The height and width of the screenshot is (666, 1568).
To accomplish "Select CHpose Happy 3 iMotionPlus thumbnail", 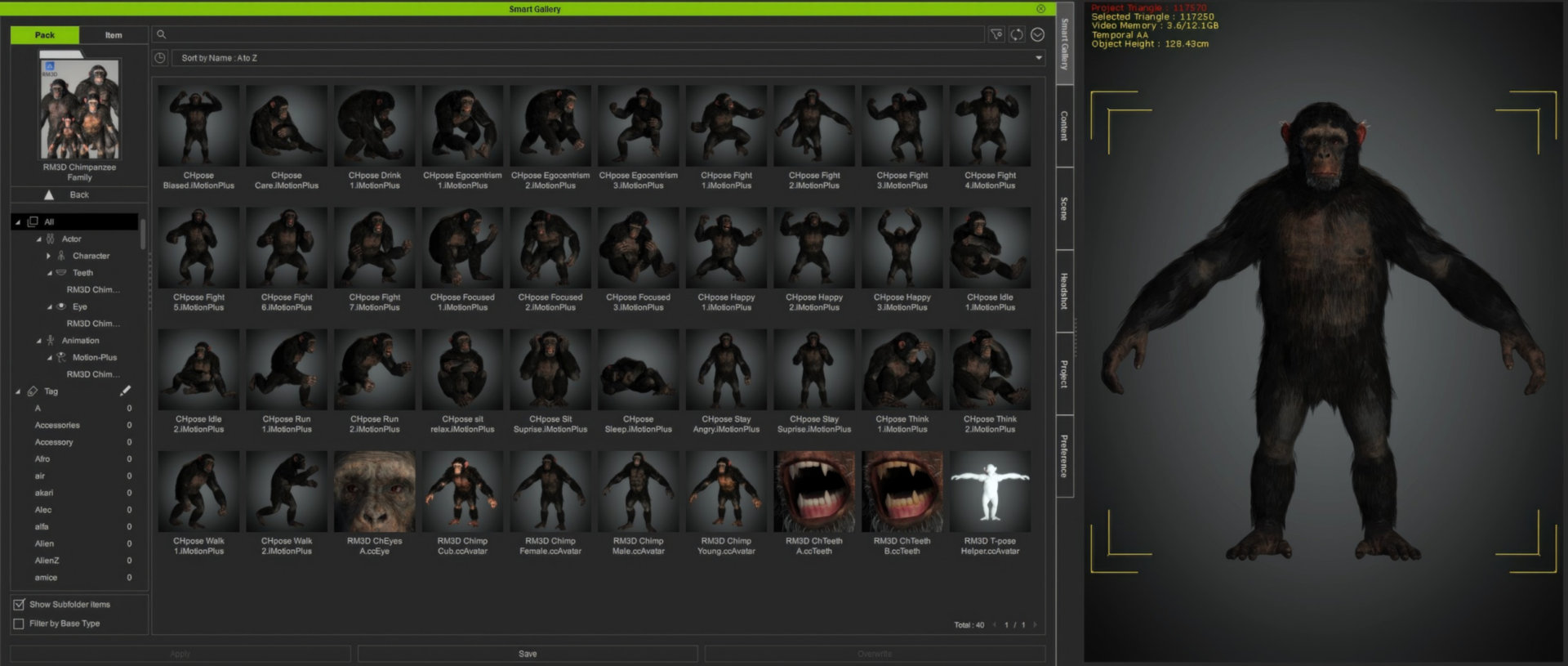I will 902,248.
